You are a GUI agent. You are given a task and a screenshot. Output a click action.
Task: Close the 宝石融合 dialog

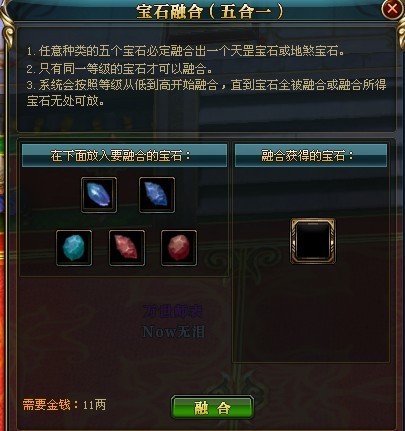[x=392, y=9]
